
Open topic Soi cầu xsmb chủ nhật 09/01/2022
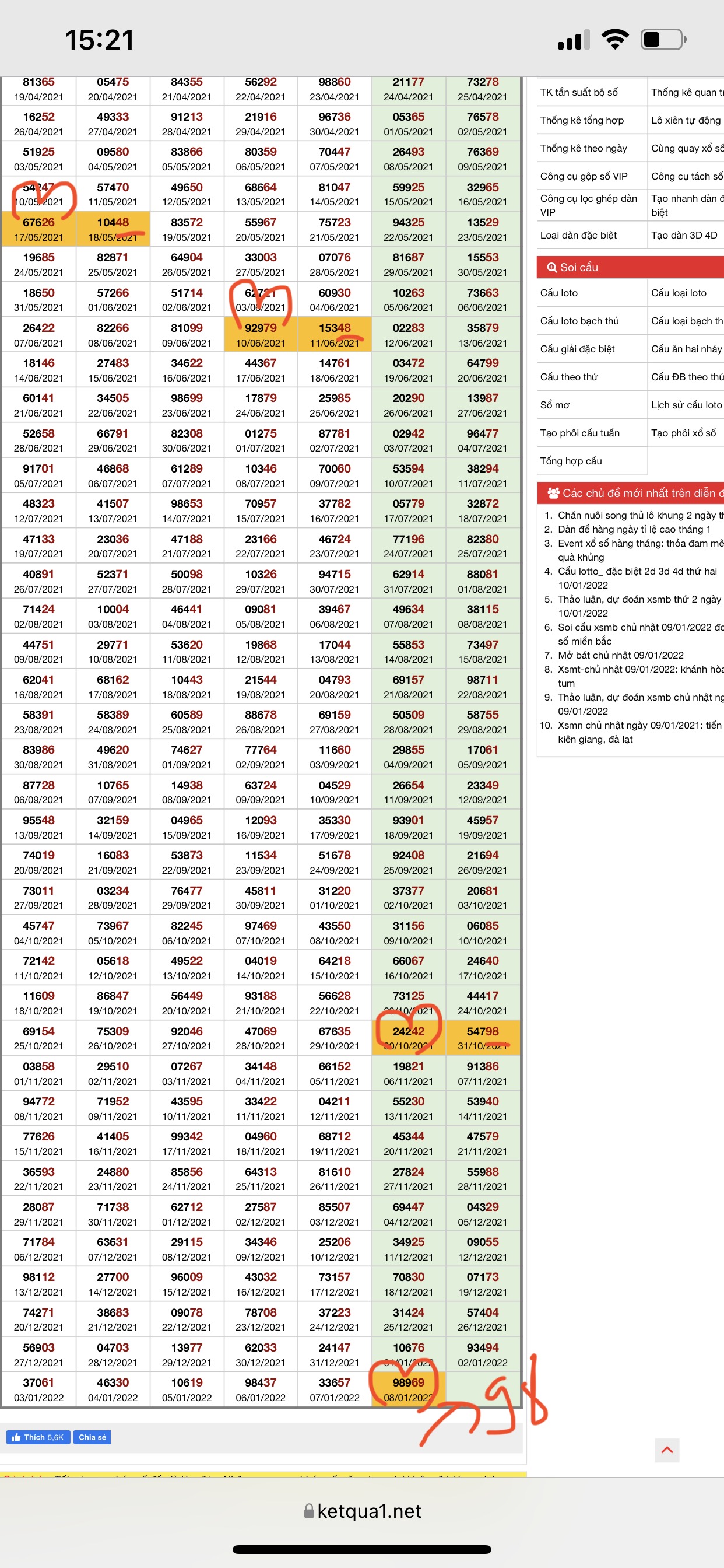pyautogui.click(x=641, y=633)
